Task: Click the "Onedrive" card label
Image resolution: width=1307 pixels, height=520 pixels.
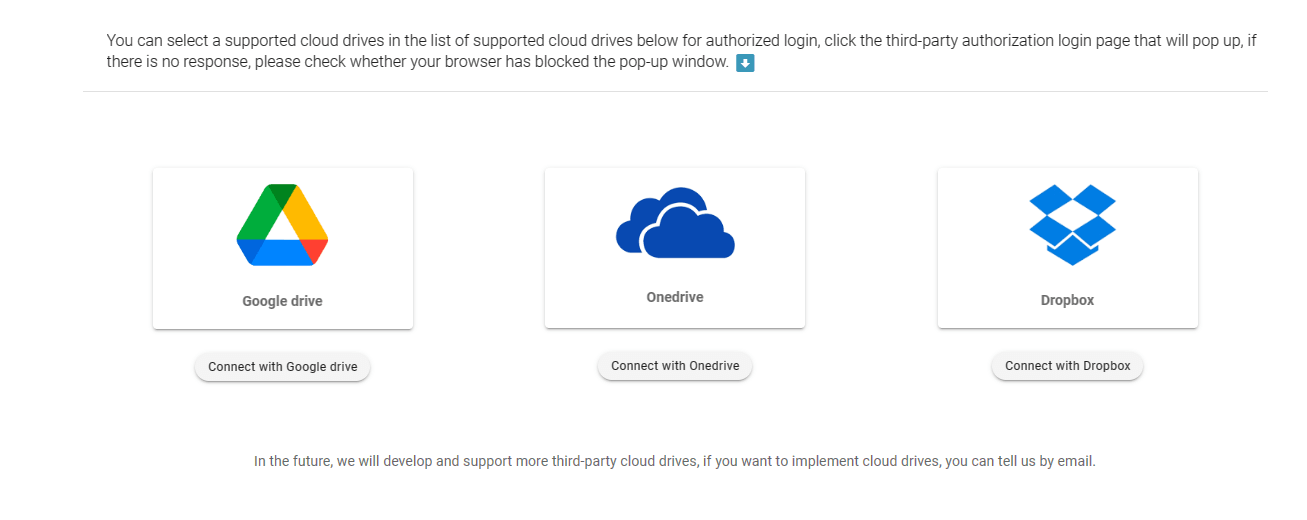Action: pos(675,297)
